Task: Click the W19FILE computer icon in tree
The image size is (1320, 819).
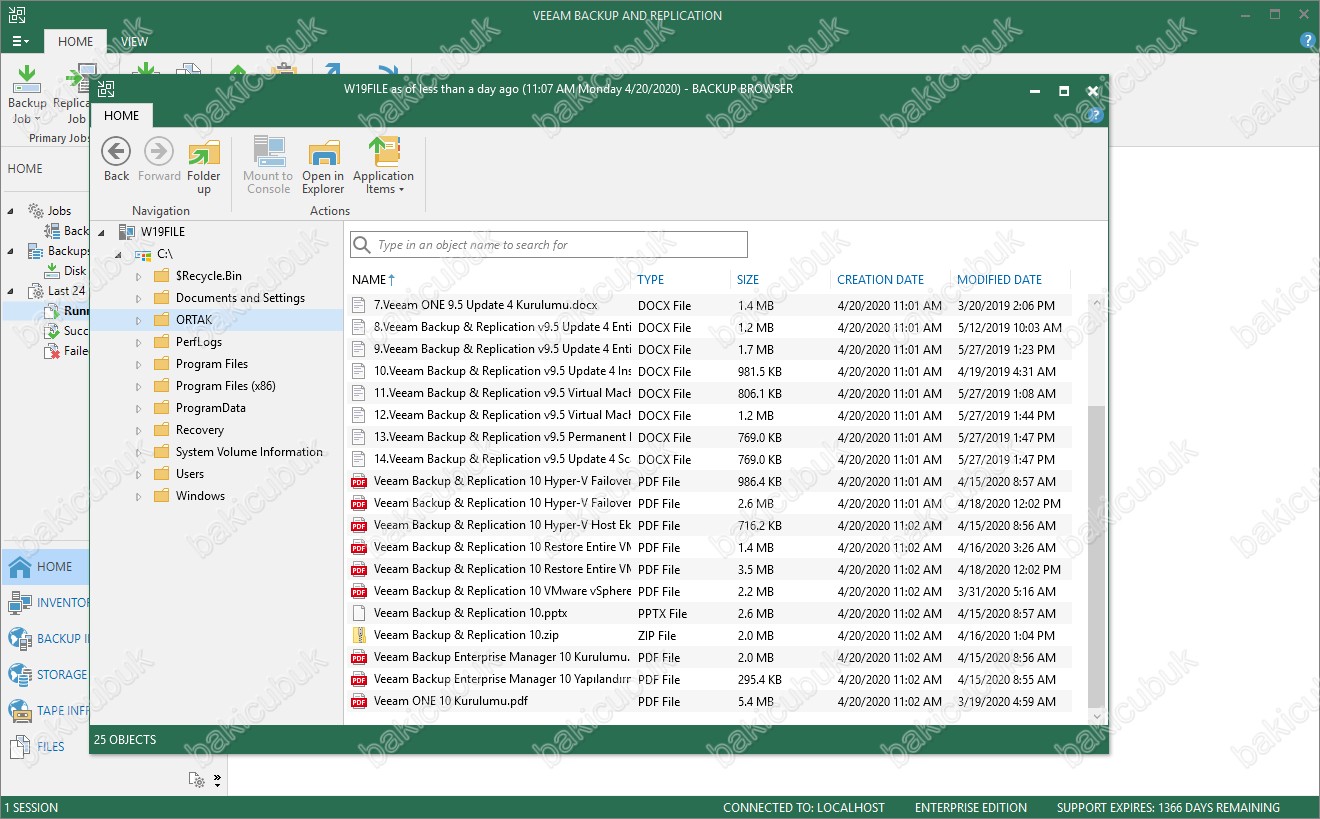Action: click(126, 232)
